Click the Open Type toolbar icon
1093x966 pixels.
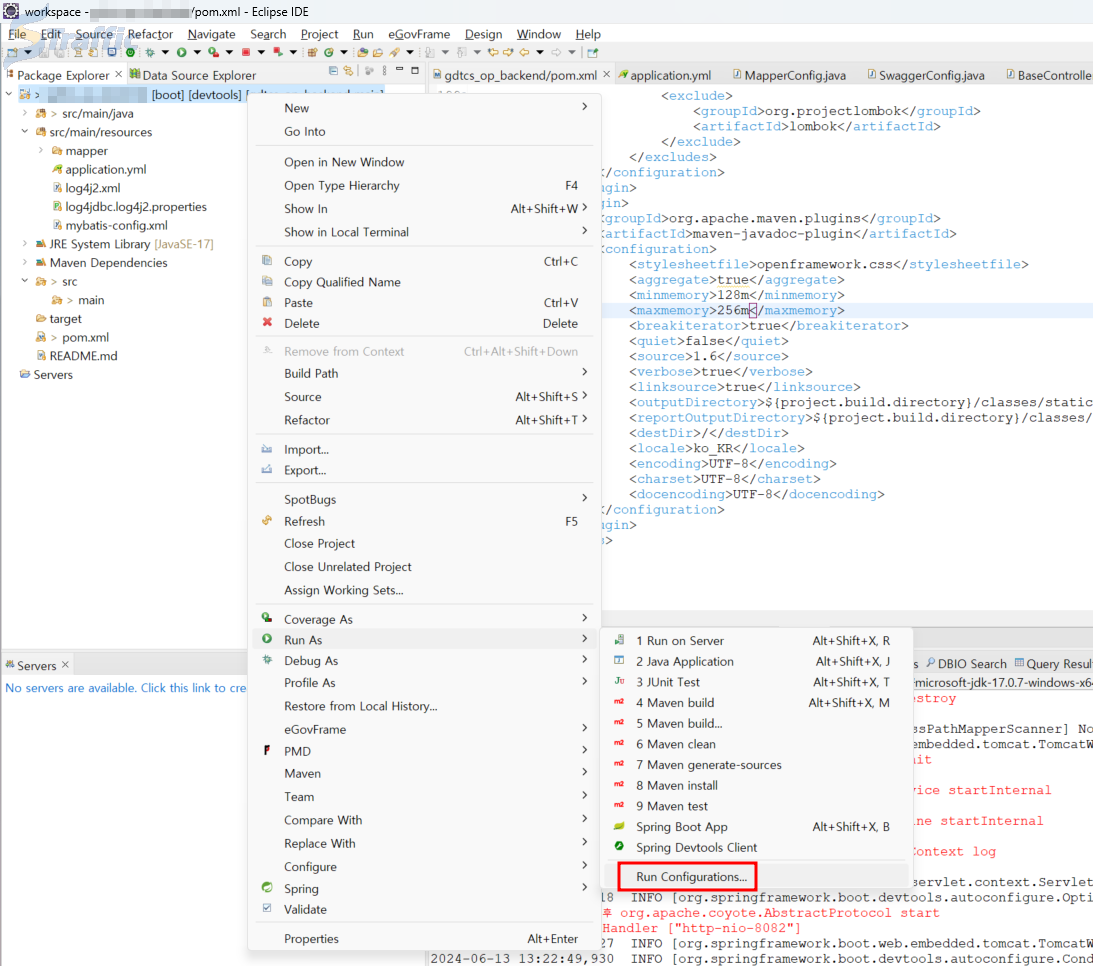pos(362,52)
